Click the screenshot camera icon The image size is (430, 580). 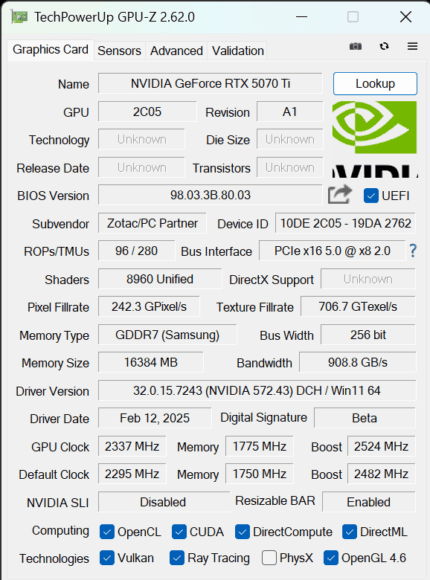(x=355, y=47)
